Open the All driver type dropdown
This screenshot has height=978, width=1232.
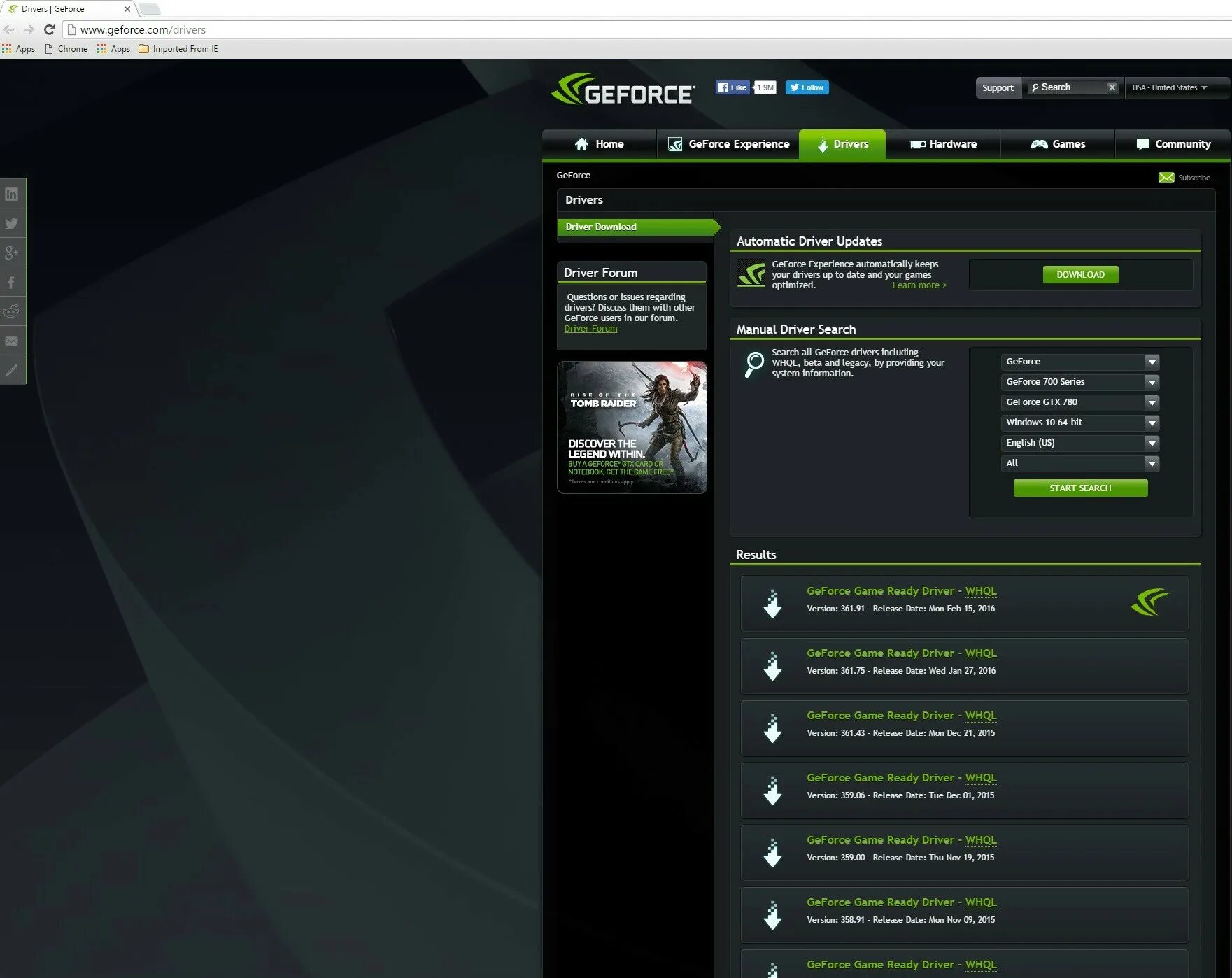pyautogui.click(x=1080, y=463)
